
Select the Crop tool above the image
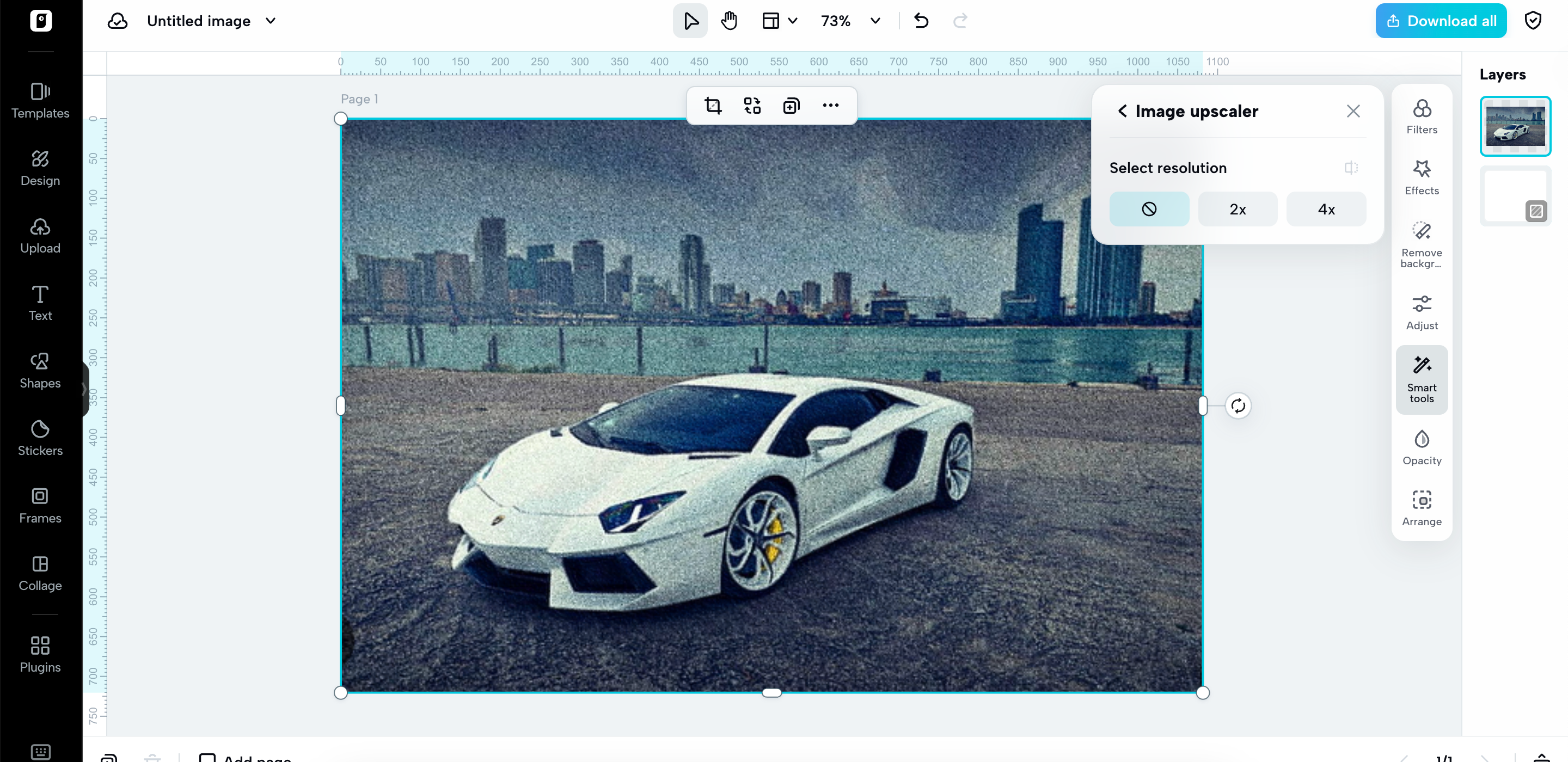coord(712,105)
